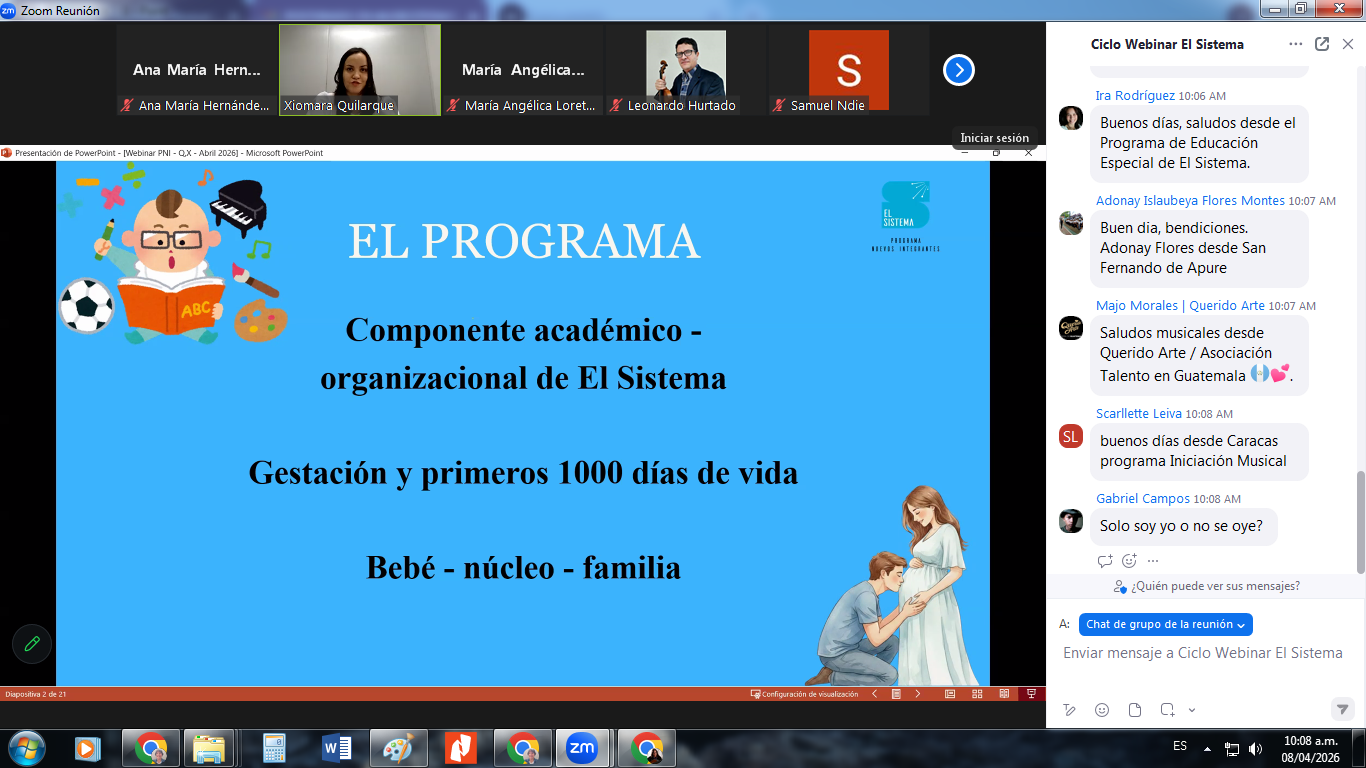Open the Calculator from the taskbar

click(273, 748)
